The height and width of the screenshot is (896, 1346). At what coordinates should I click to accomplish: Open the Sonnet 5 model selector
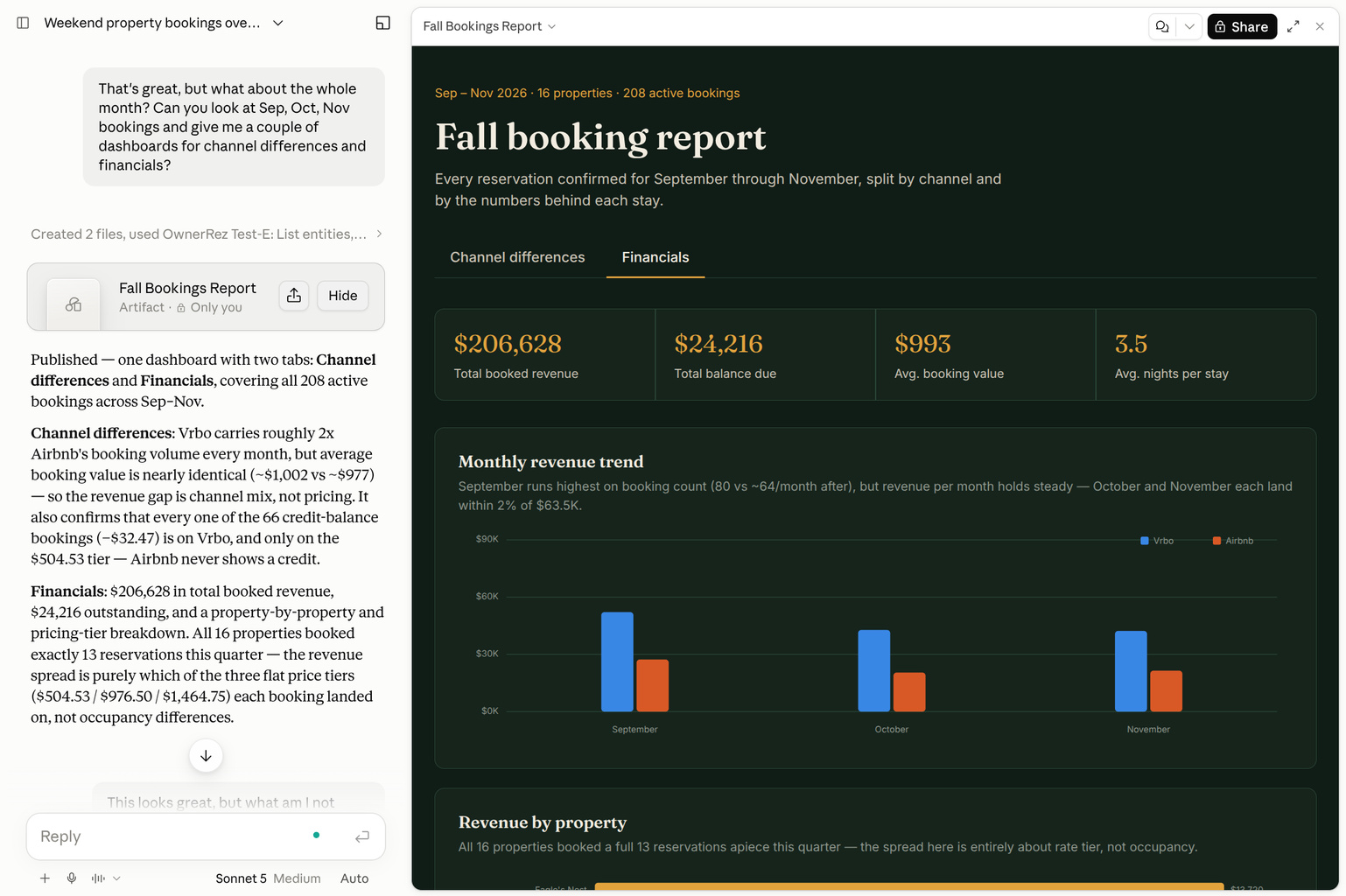tap(241, 878)
